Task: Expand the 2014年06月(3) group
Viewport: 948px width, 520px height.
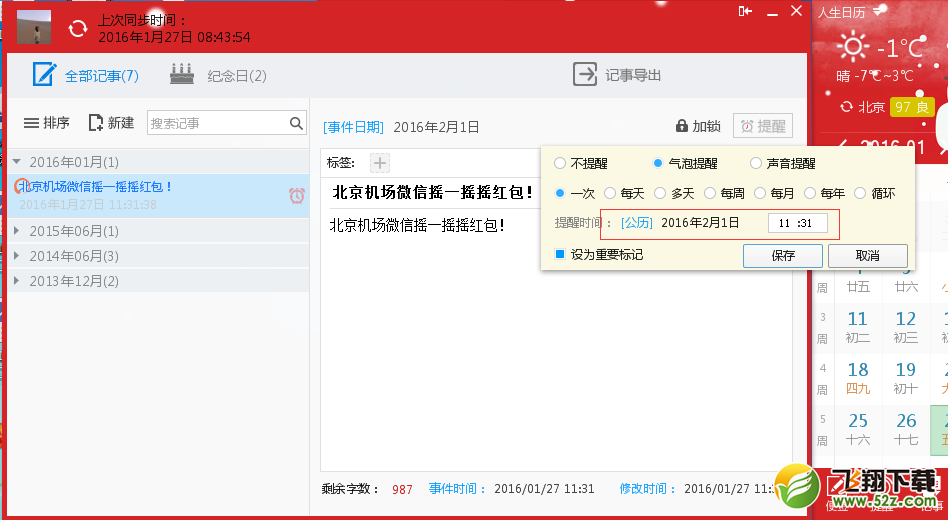Action: click(158, 256)
